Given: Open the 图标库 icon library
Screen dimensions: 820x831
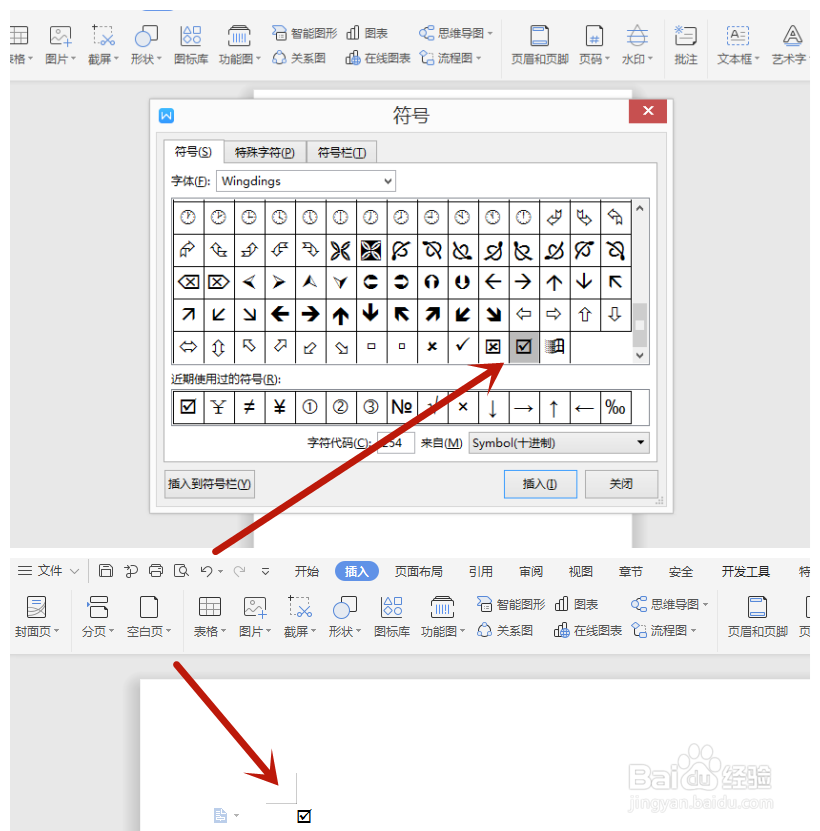Looking at the screenshot, I should [x=391, y=616].
